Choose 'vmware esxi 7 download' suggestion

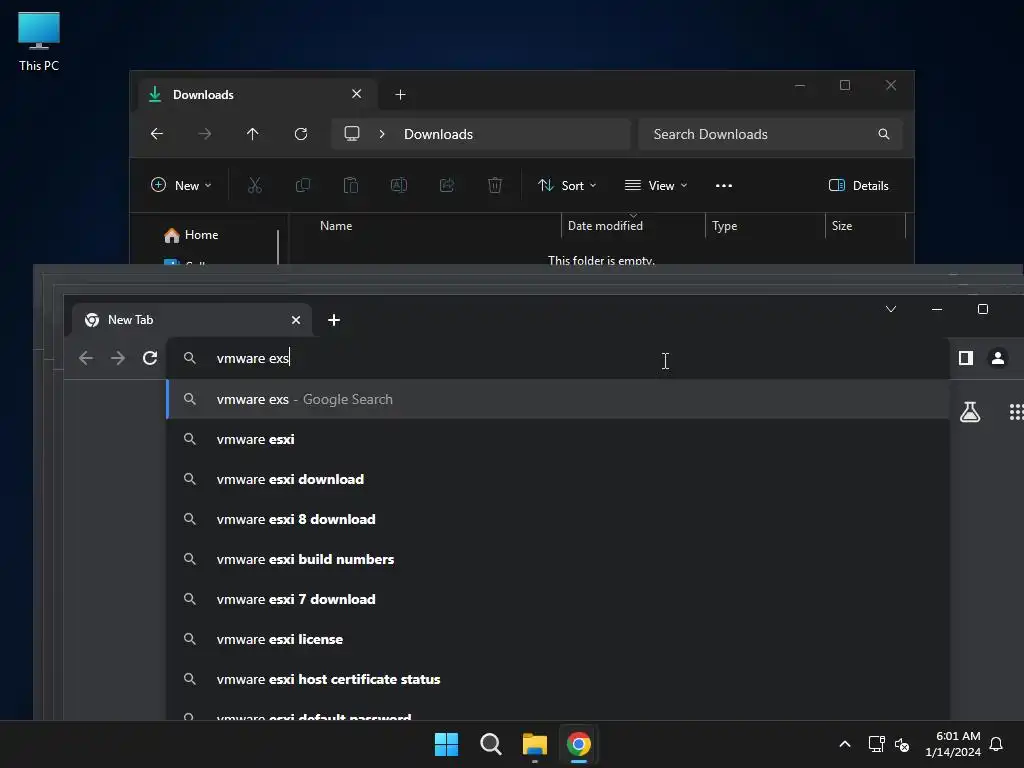pos(558,599)
